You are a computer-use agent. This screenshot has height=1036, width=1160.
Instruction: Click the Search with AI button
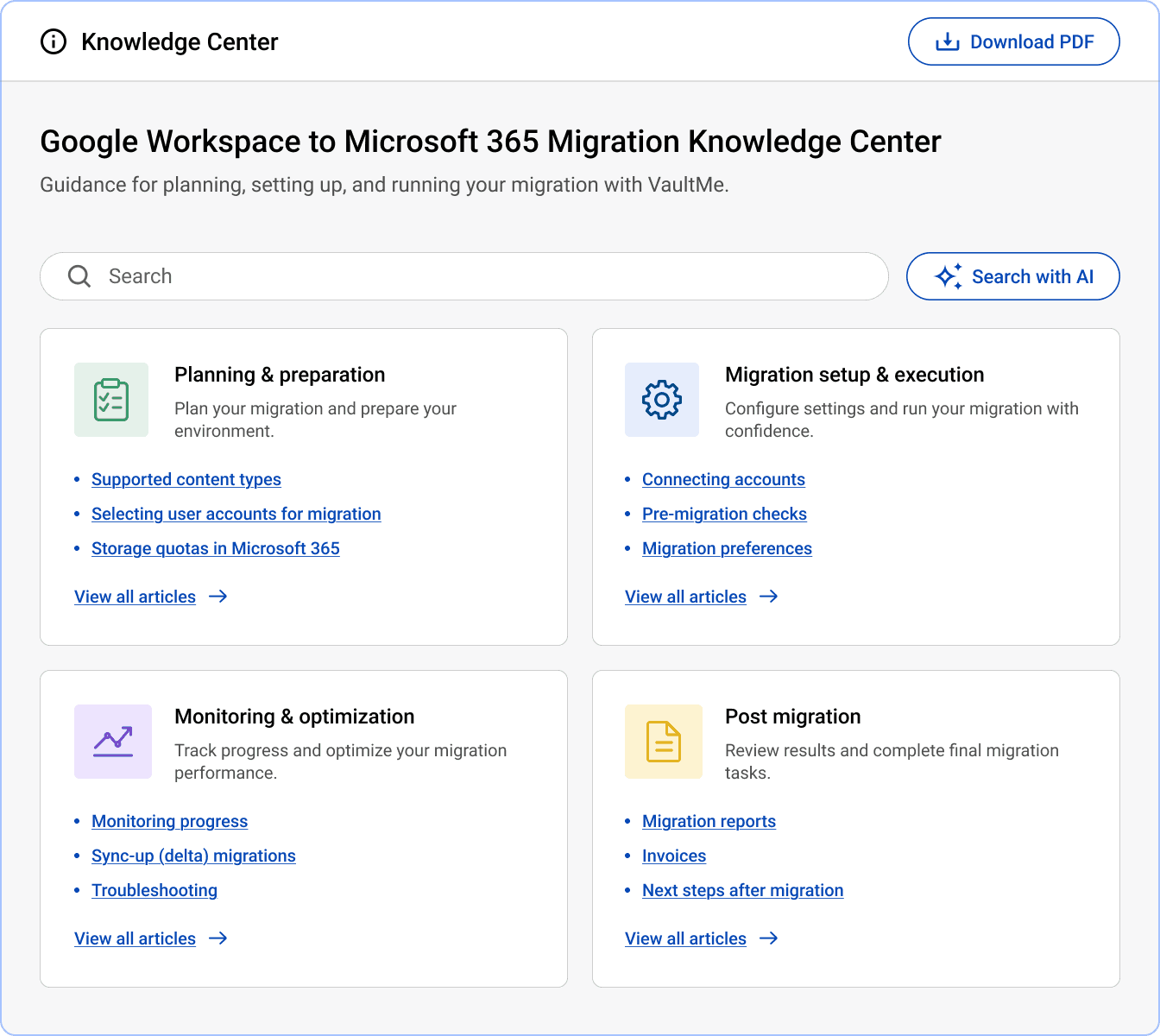pyautogui.click(x=1012, y=276)
